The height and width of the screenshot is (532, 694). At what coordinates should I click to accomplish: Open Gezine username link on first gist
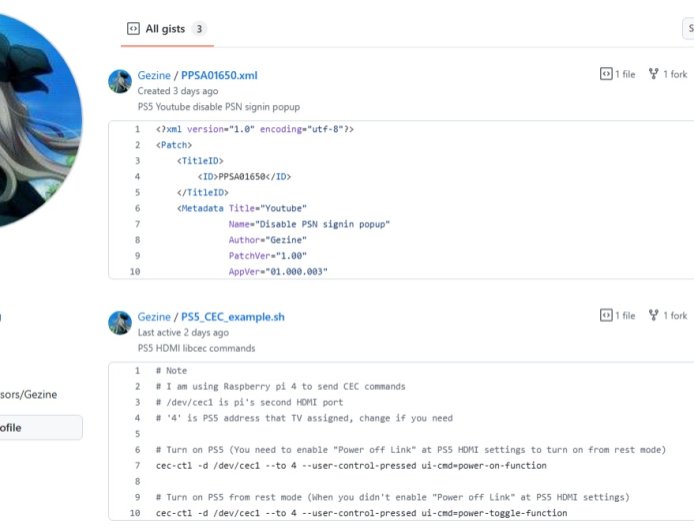[x=154, y=75]
